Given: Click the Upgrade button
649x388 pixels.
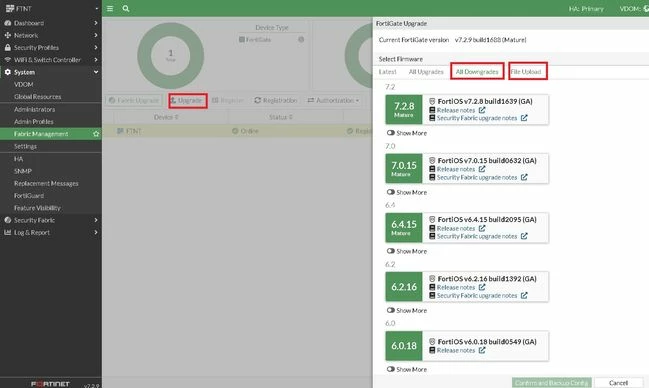Looking at the screenshot, I should 187,100.
